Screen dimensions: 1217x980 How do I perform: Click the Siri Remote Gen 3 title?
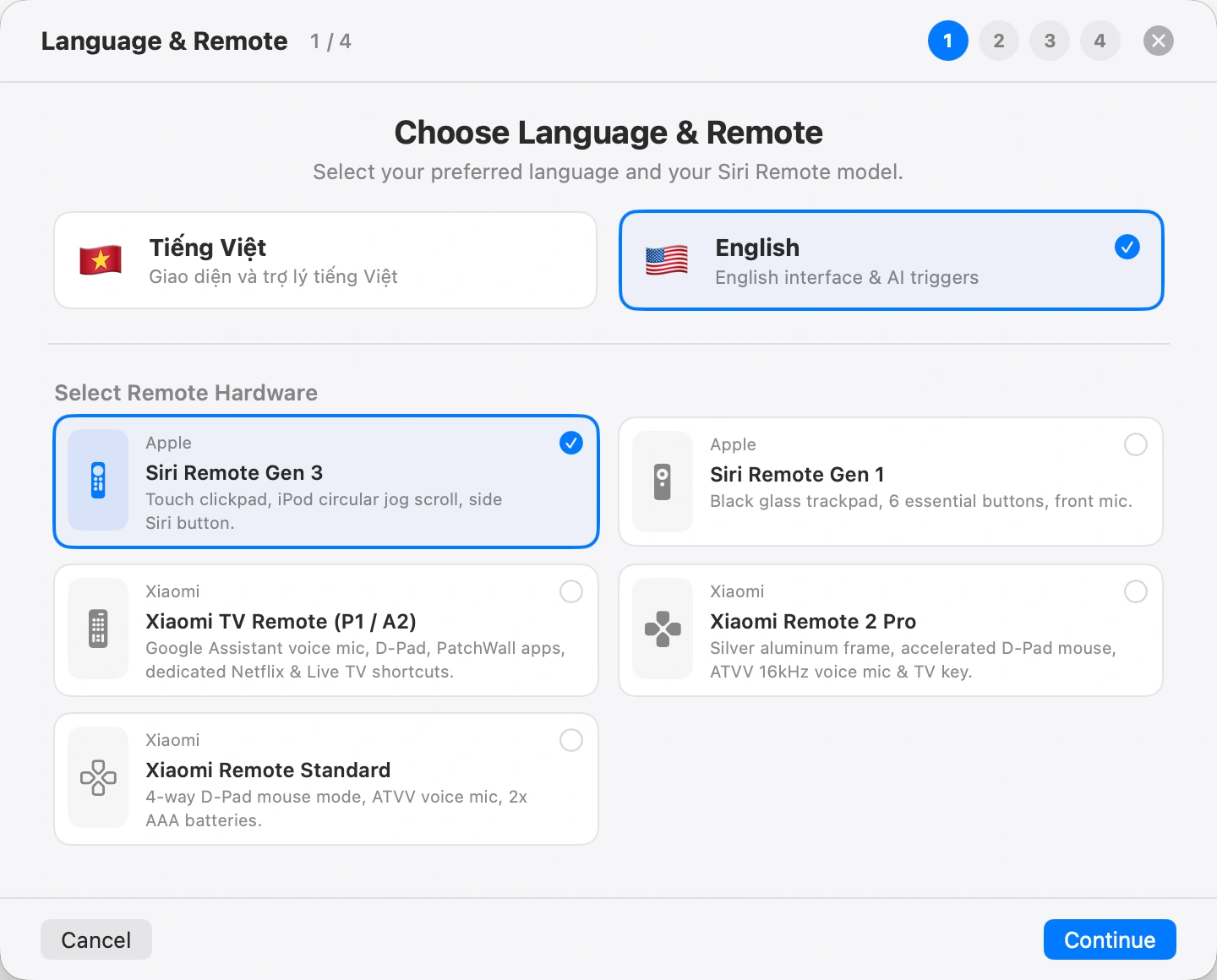click(x=234, y=473)
